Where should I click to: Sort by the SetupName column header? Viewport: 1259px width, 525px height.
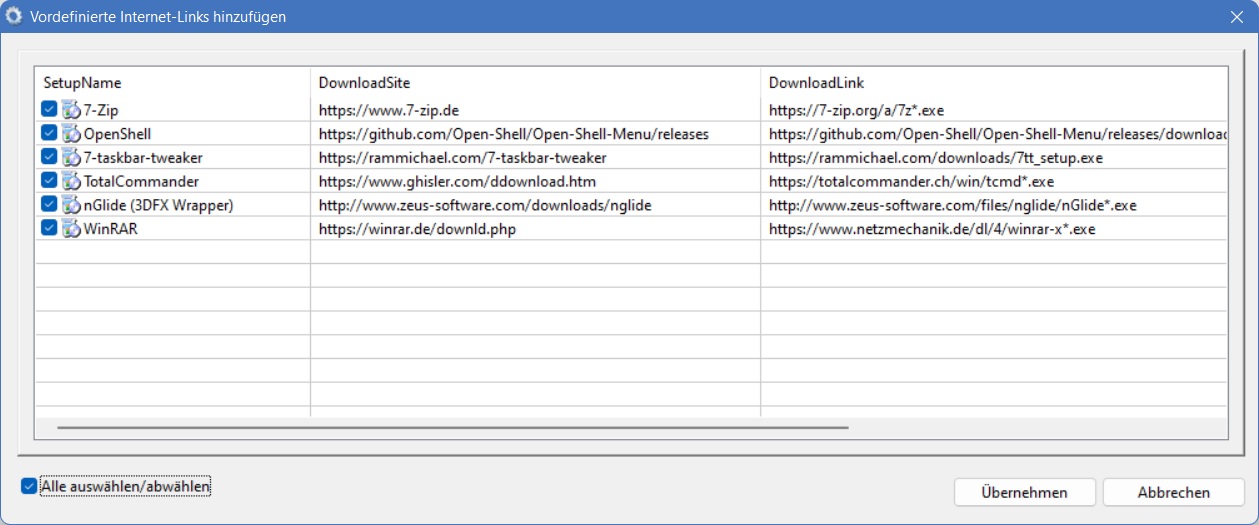click(x=173, y=82)
